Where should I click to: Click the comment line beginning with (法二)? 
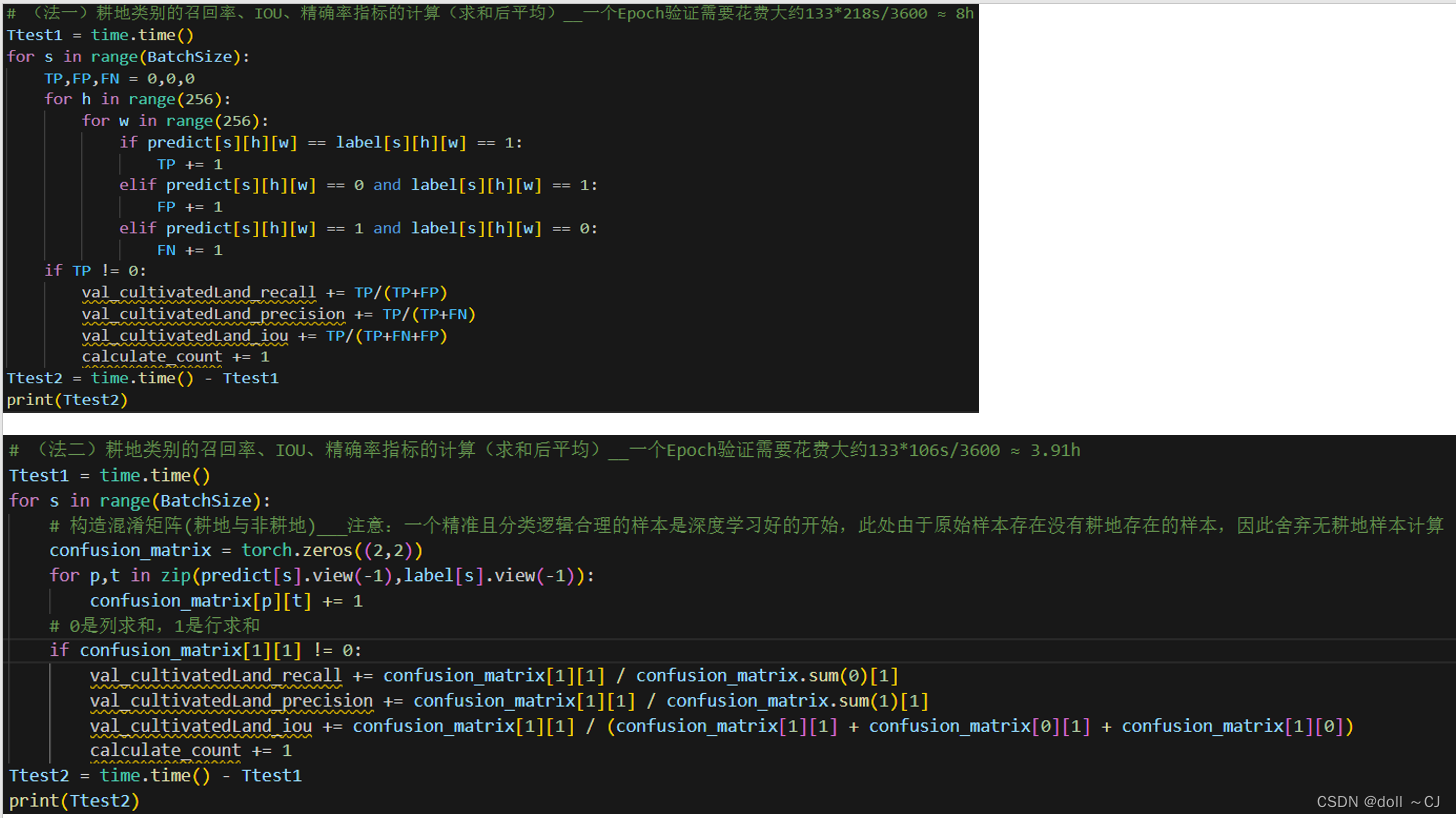click(x=545, y=450)
